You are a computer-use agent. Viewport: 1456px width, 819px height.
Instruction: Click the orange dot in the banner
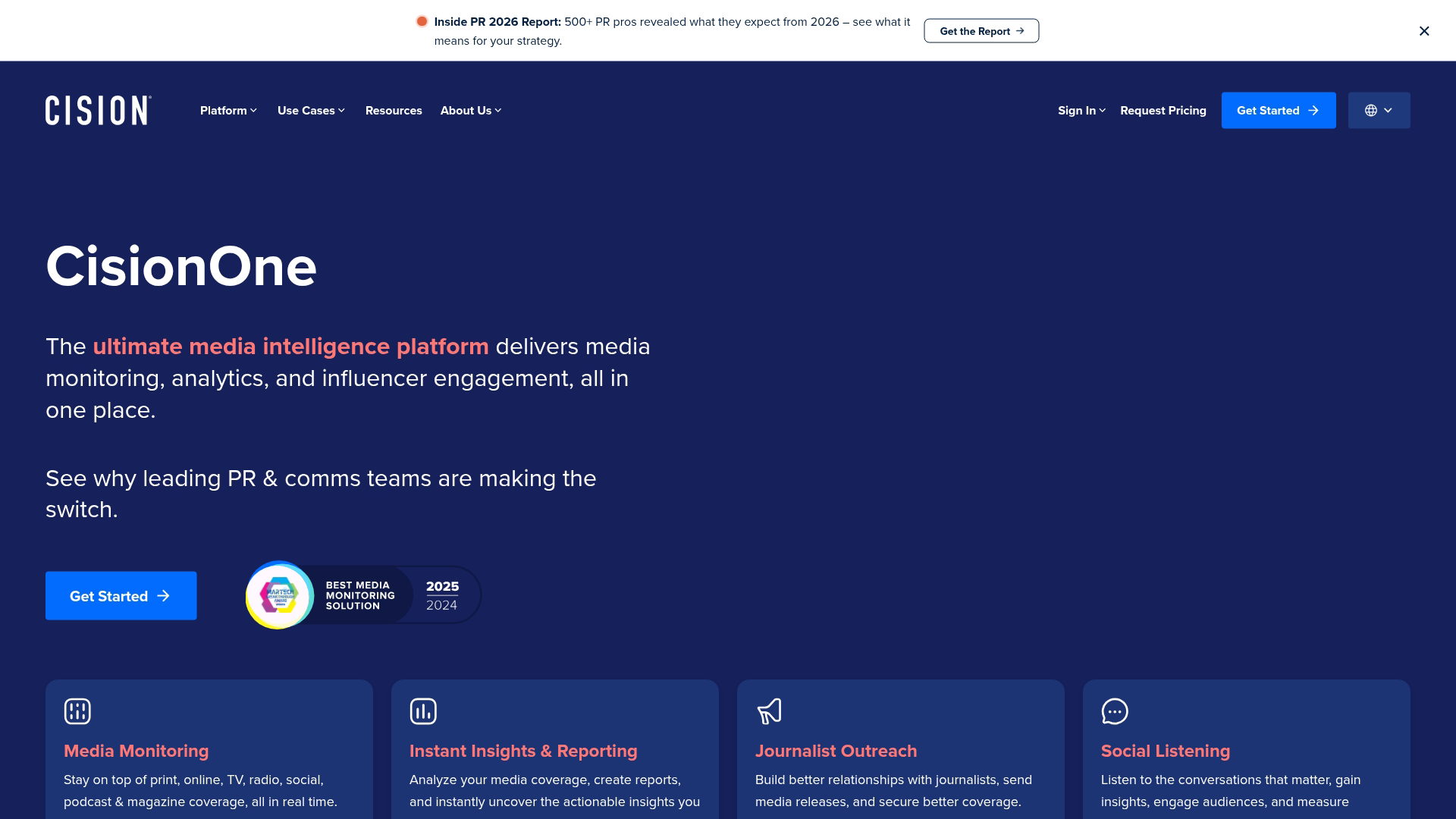coord(422,21)
